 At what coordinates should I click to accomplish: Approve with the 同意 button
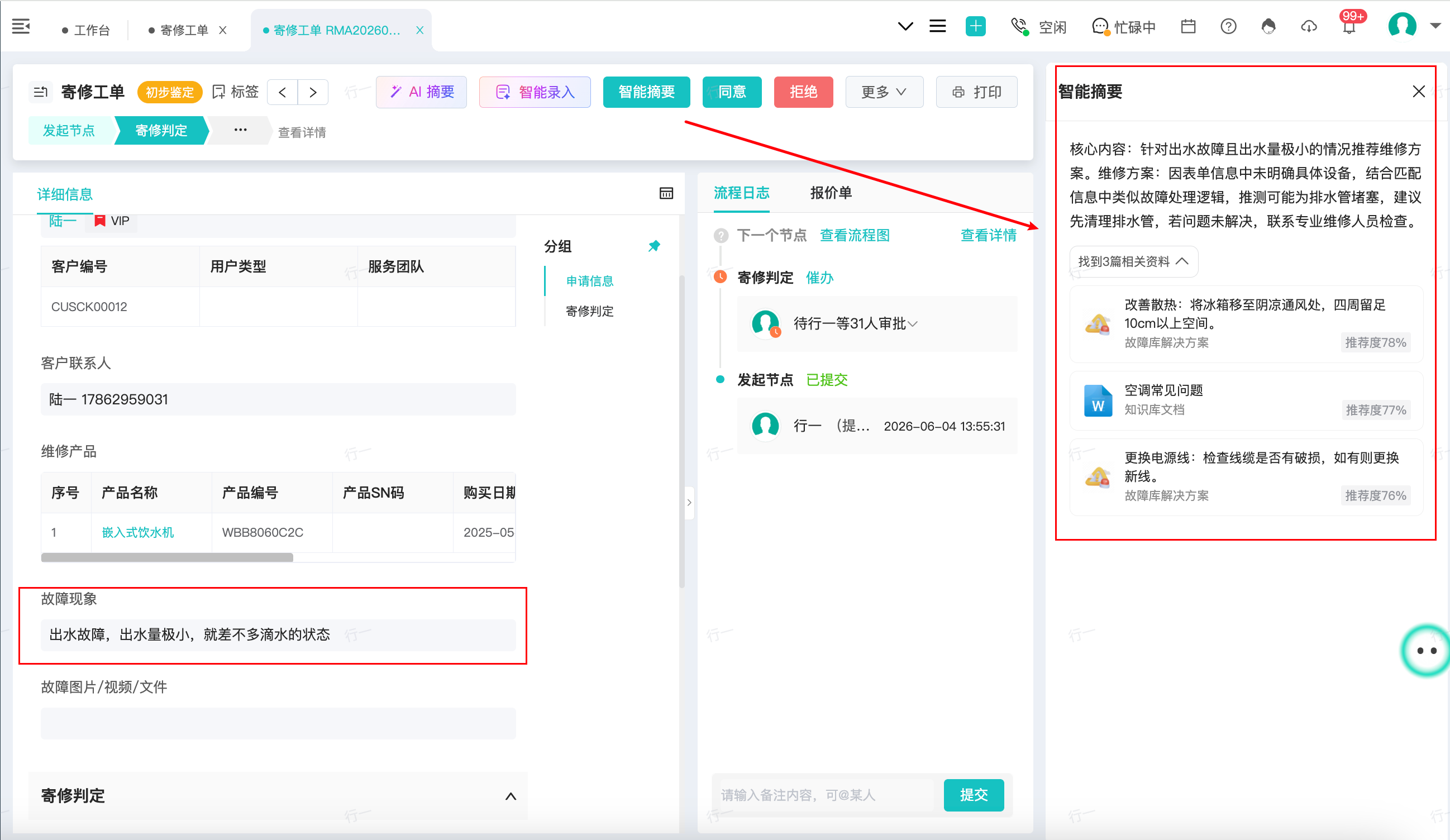[732, 92]
